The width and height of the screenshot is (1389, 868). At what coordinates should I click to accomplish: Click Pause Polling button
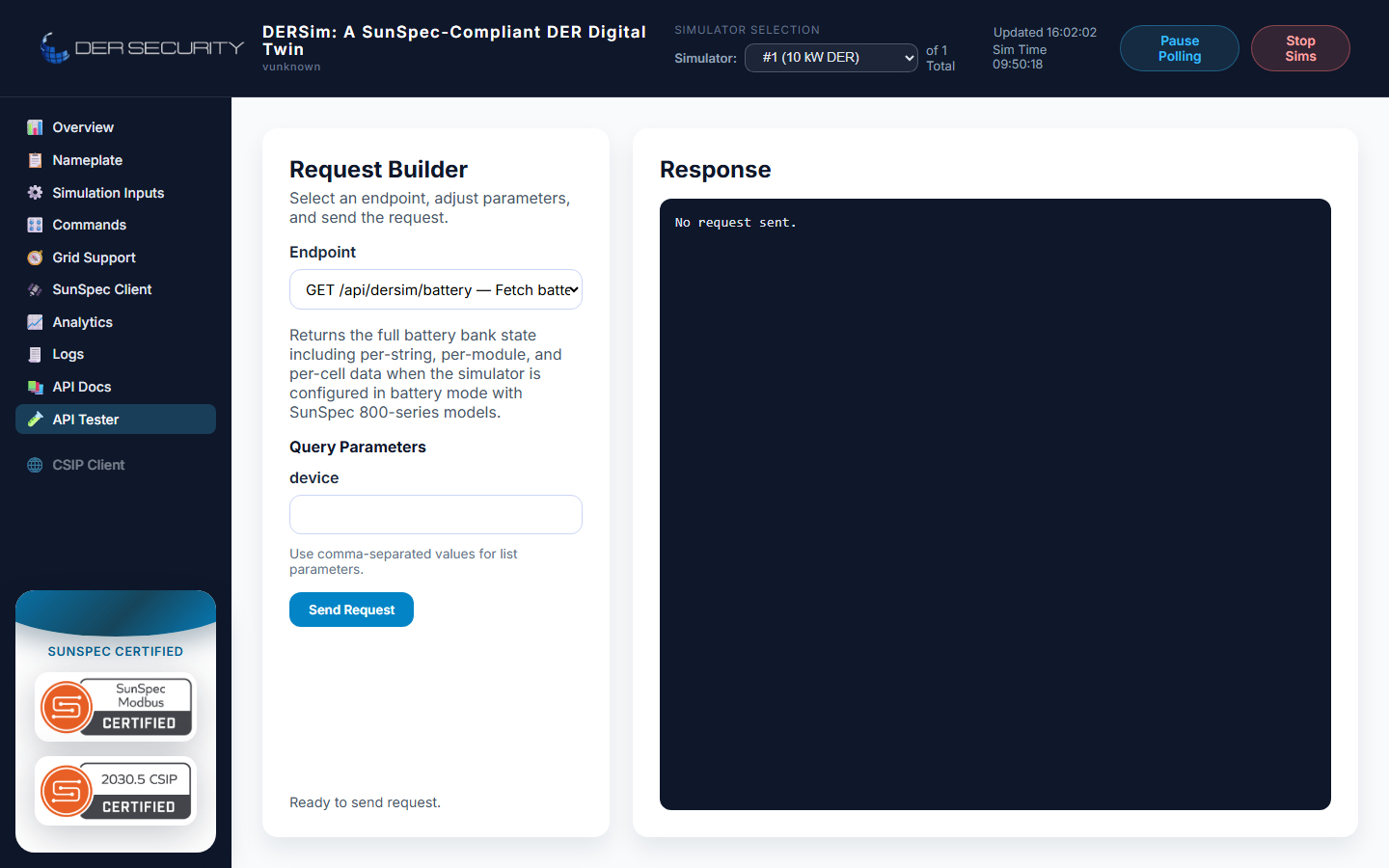1180,48
